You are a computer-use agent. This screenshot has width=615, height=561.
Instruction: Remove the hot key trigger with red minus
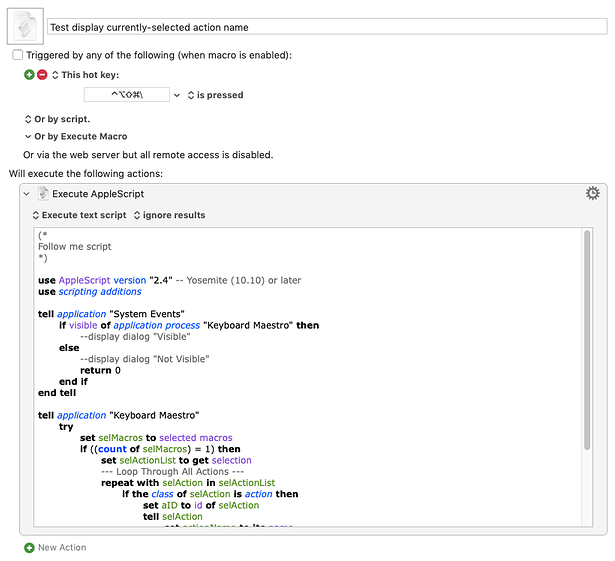coord(42,75)
